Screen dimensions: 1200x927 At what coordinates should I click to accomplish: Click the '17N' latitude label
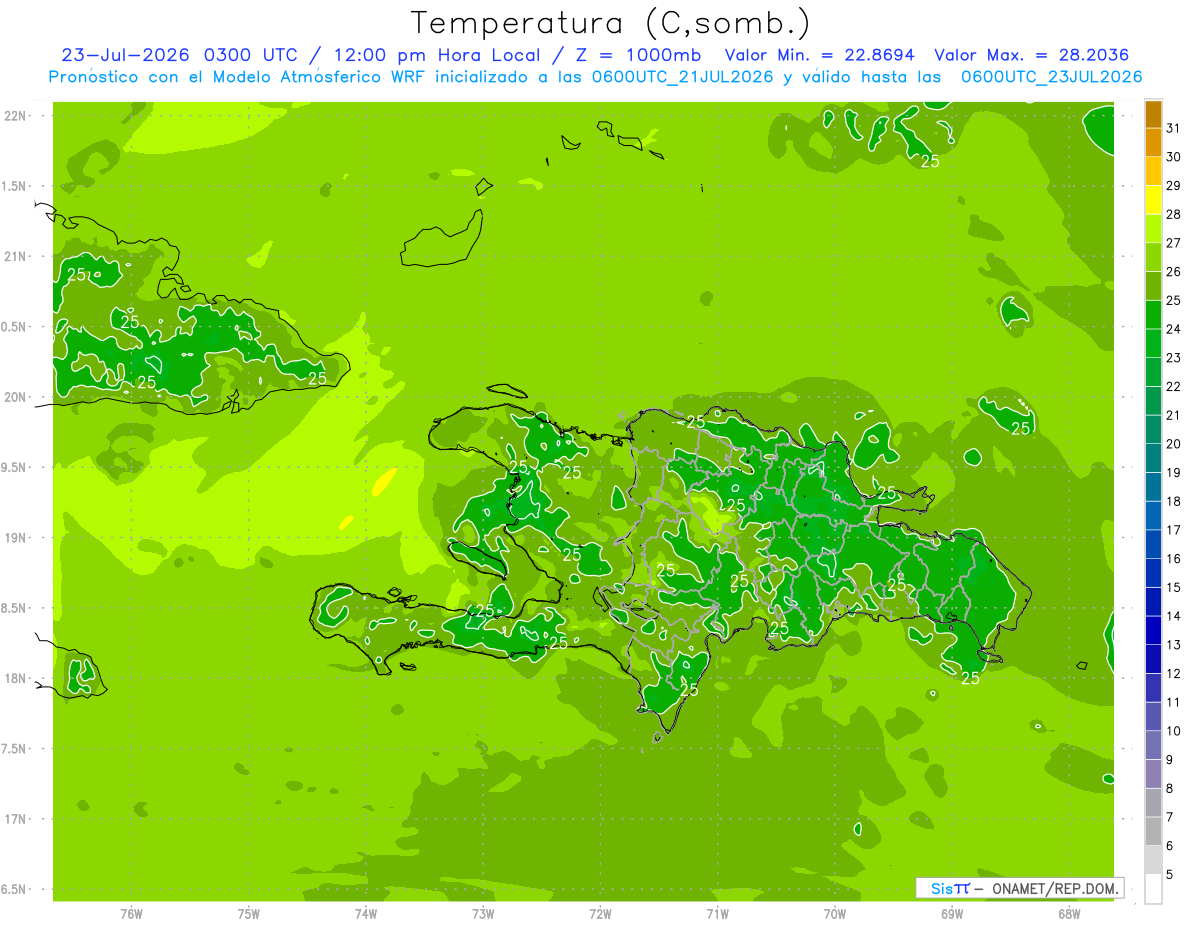click(x=15, y=819)
